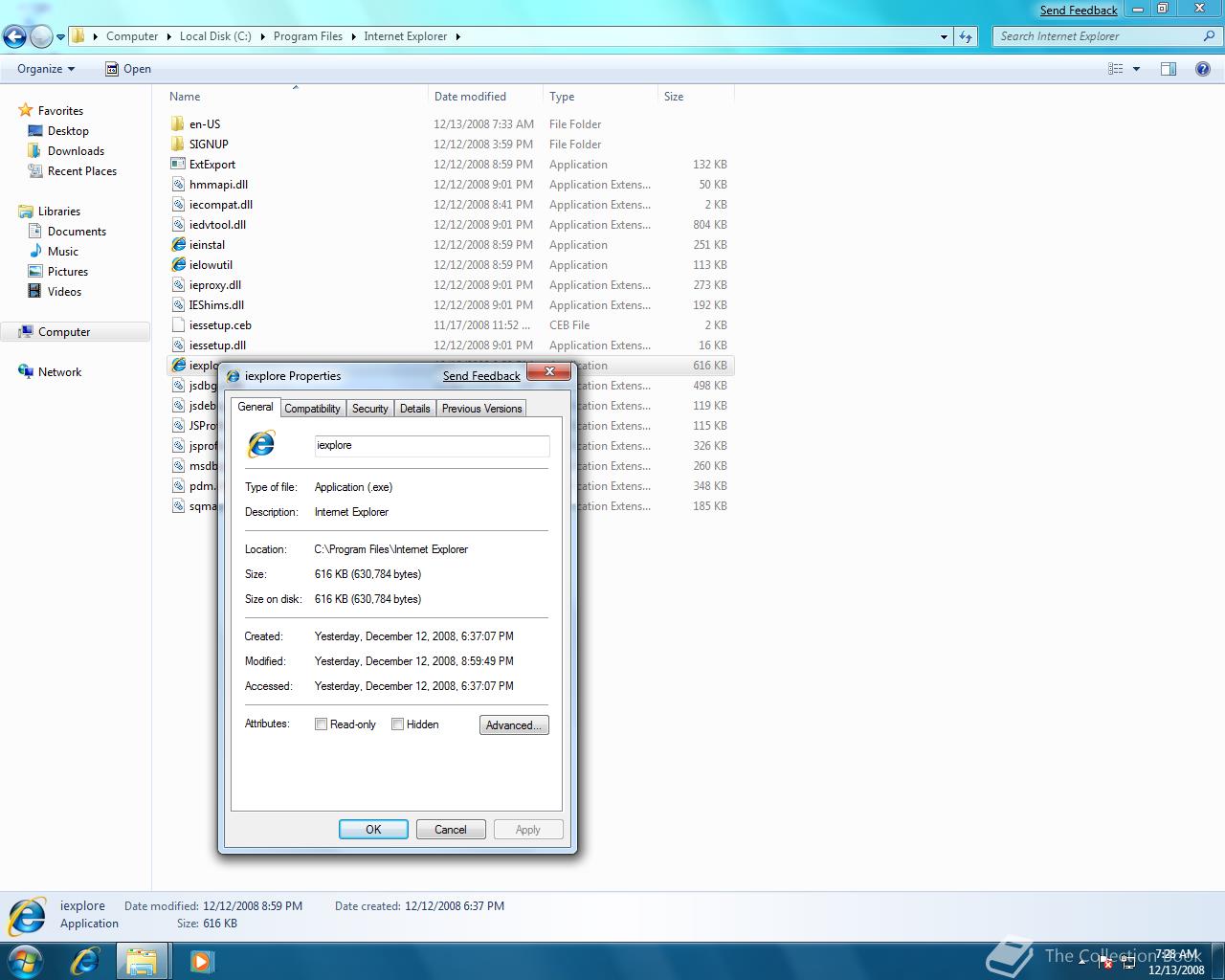The width and height of the screenshot is (1225, 980).
Task: Select the ieinstal application icon
Action: 178,245
